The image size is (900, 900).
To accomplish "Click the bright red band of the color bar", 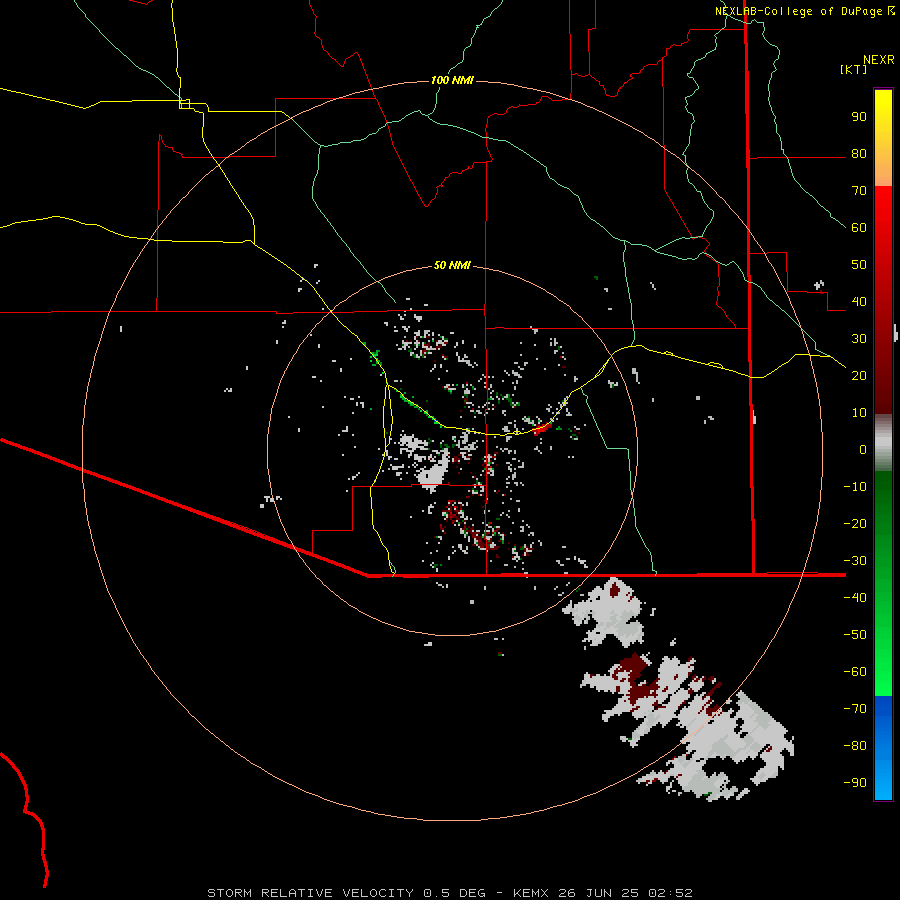I will [883, 212].
